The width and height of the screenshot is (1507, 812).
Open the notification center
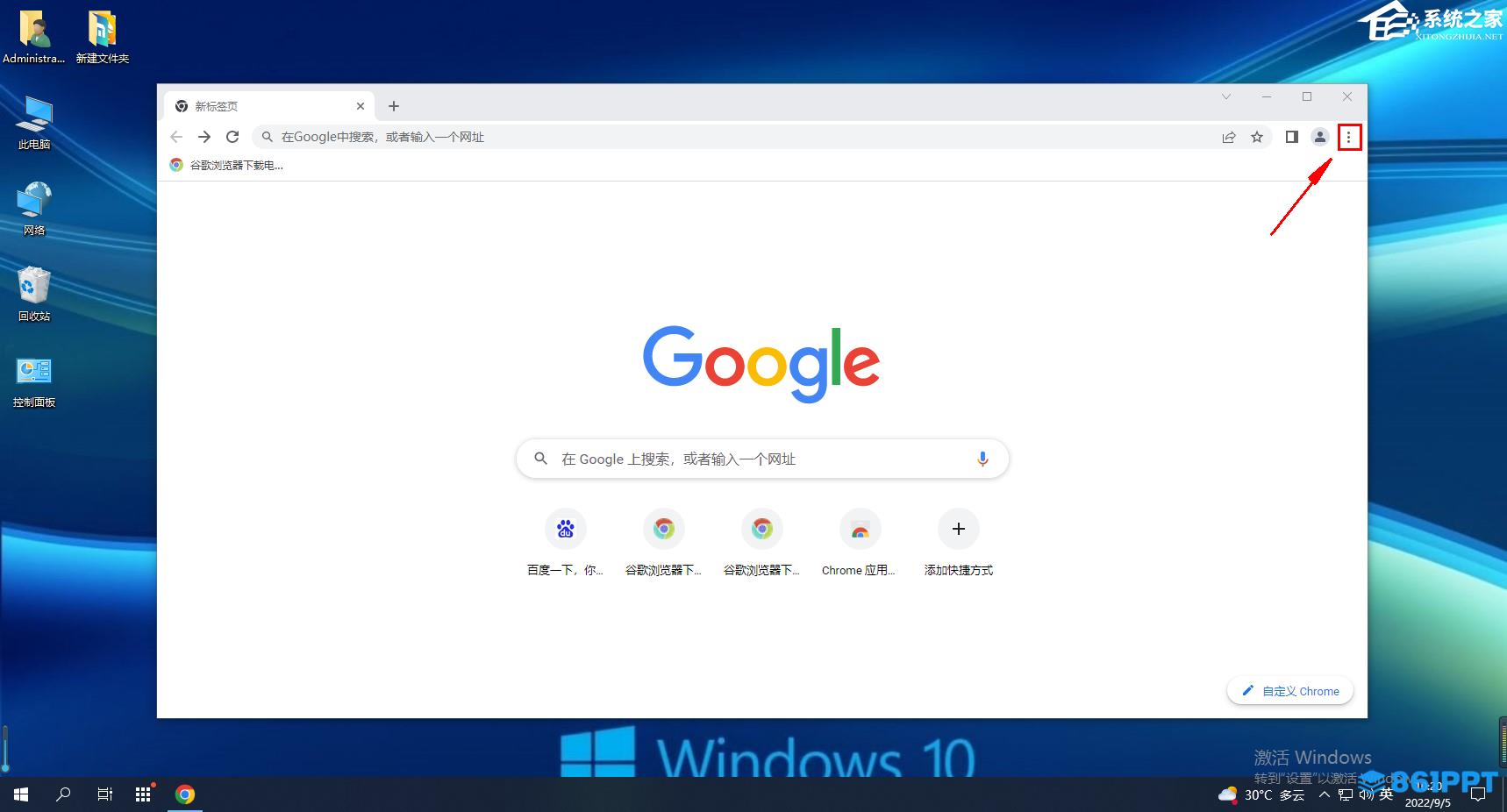[1478, 794]
